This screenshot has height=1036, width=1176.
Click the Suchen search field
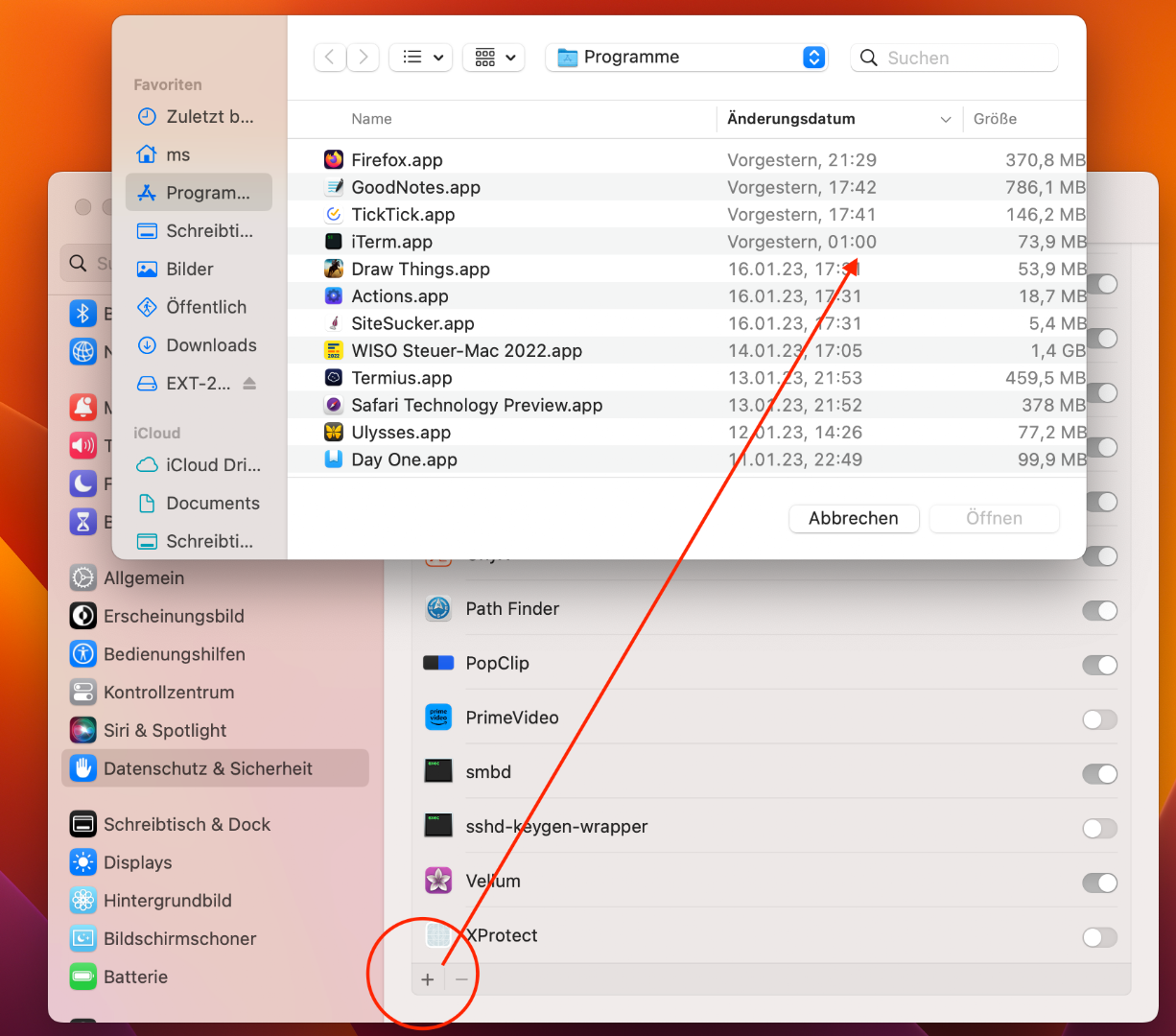tap(954, 58)
